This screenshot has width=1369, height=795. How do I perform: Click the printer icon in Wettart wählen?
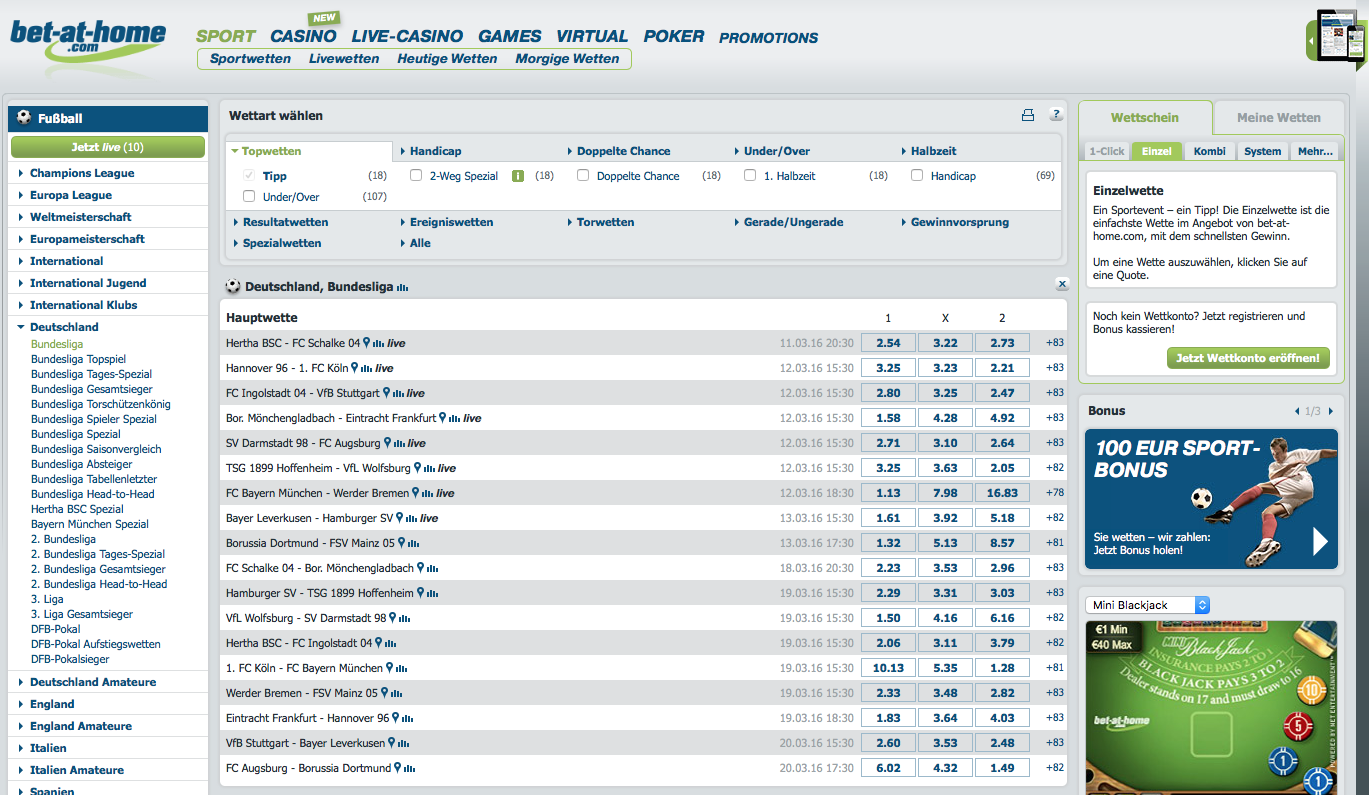click(x=1027, y=116)
